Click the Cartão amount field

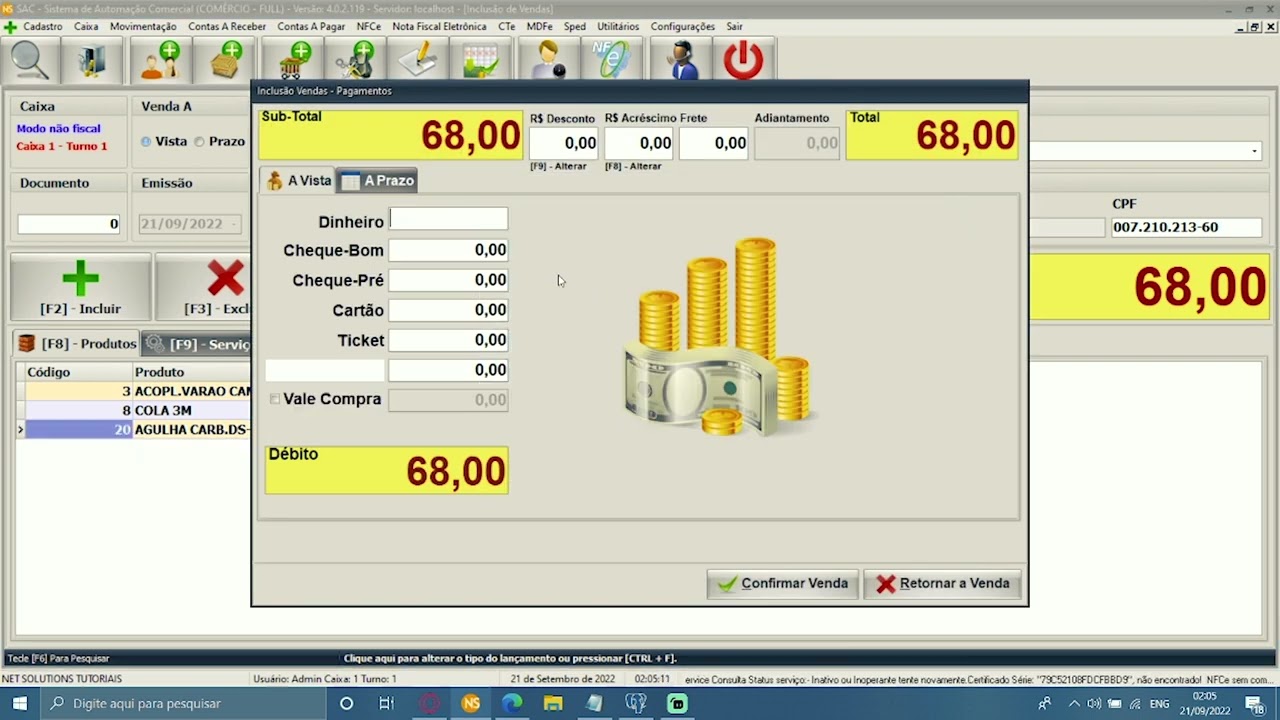click(448, 310)
